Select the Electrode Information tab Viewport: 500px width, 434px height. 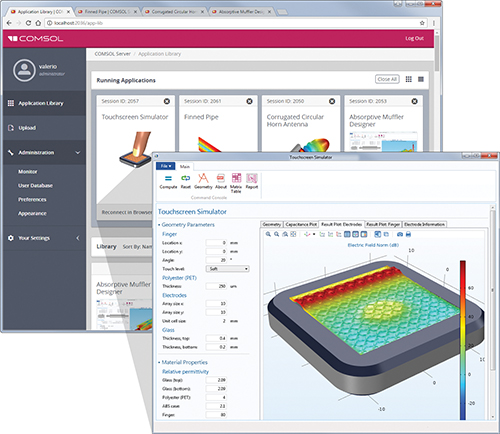click(x=424, y=224)
